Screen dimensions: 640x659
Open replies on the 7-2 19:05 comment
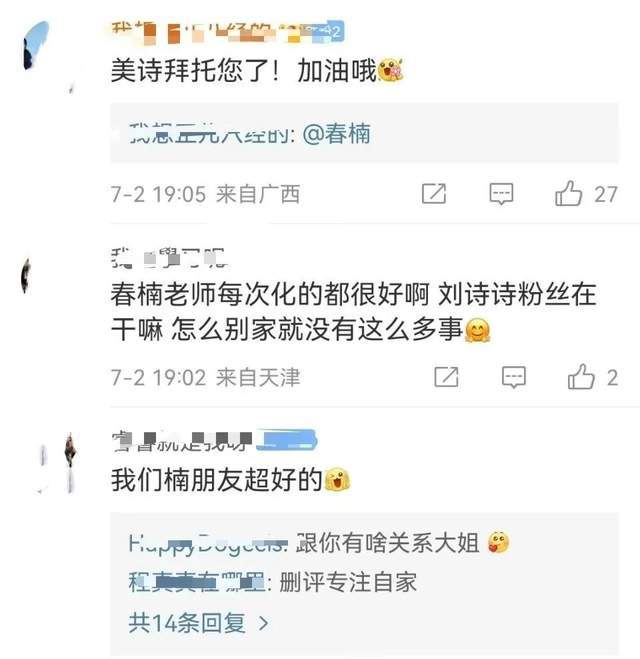click(x=501, y=194)
